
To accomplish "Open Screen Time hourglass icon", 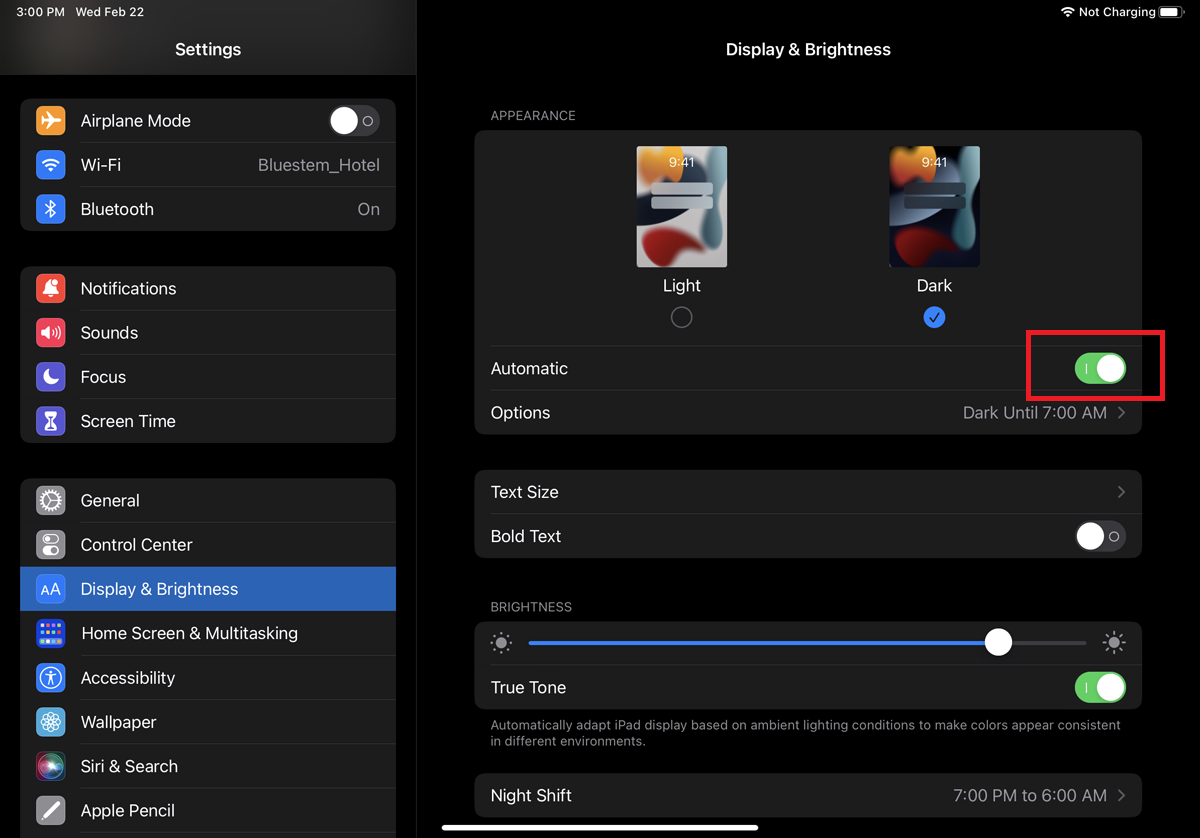I will (x=50, y=420).
